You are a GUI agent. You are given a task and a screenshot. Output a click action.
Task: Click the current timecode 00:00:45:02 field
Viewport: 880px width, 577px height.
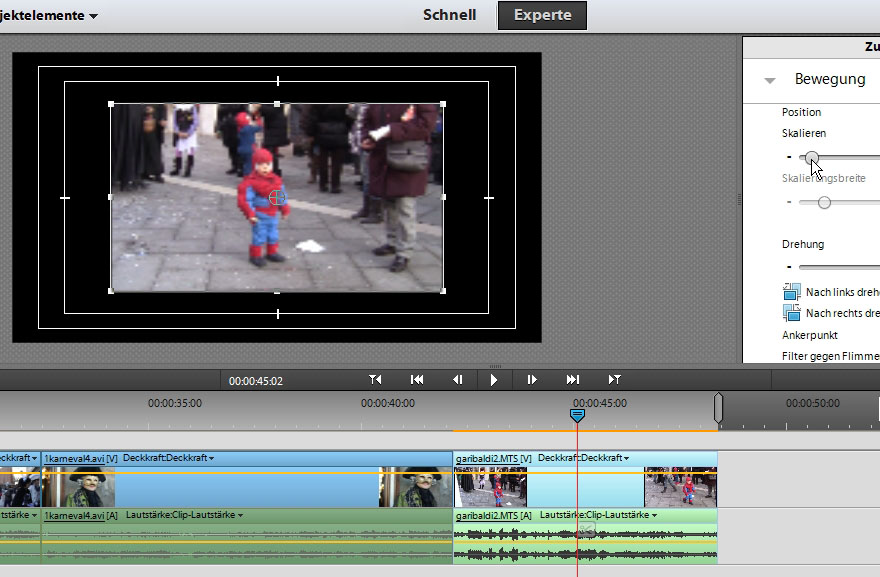[x=255, y=381]
